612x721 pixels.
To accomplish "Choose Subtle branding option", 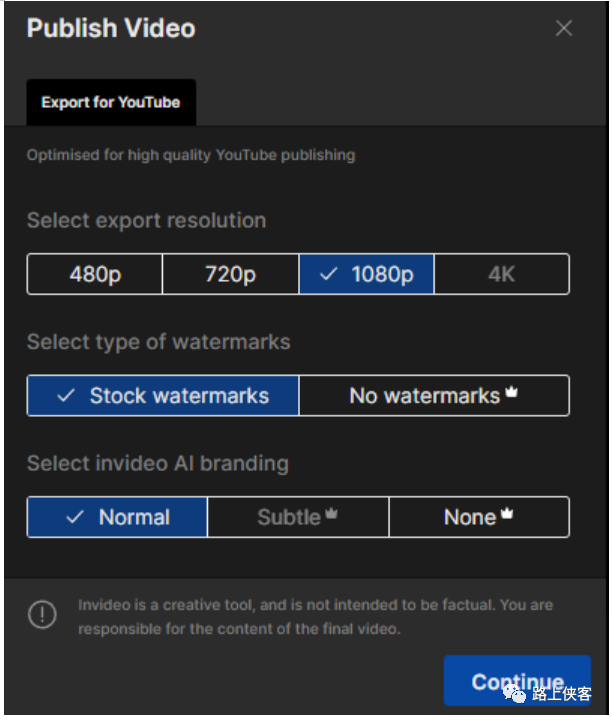I will [299, 519].
